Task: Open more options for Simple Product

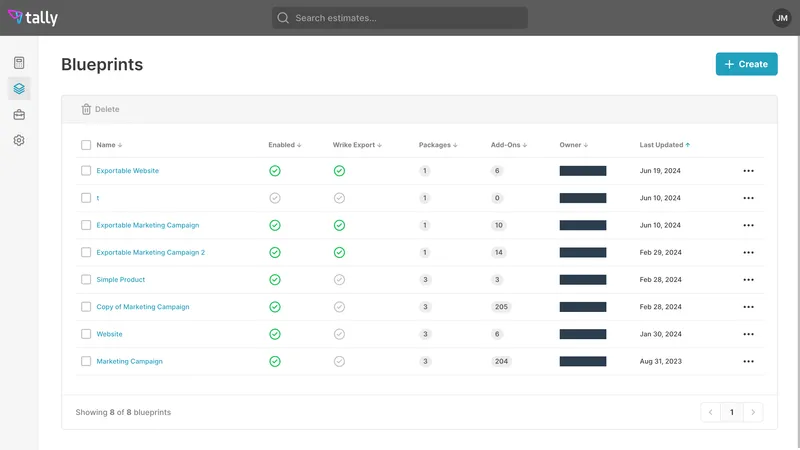Action: click(748, 280)
